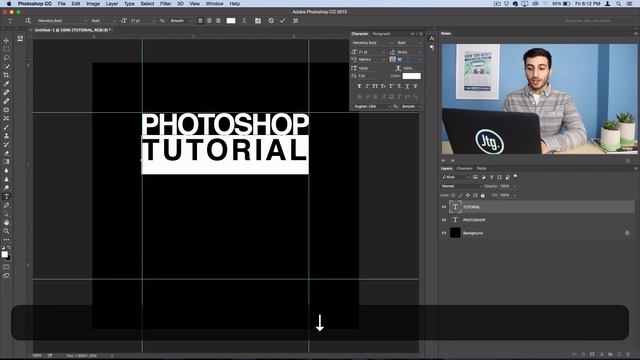Hide the TUTORIAL layer

pos(444,207)
